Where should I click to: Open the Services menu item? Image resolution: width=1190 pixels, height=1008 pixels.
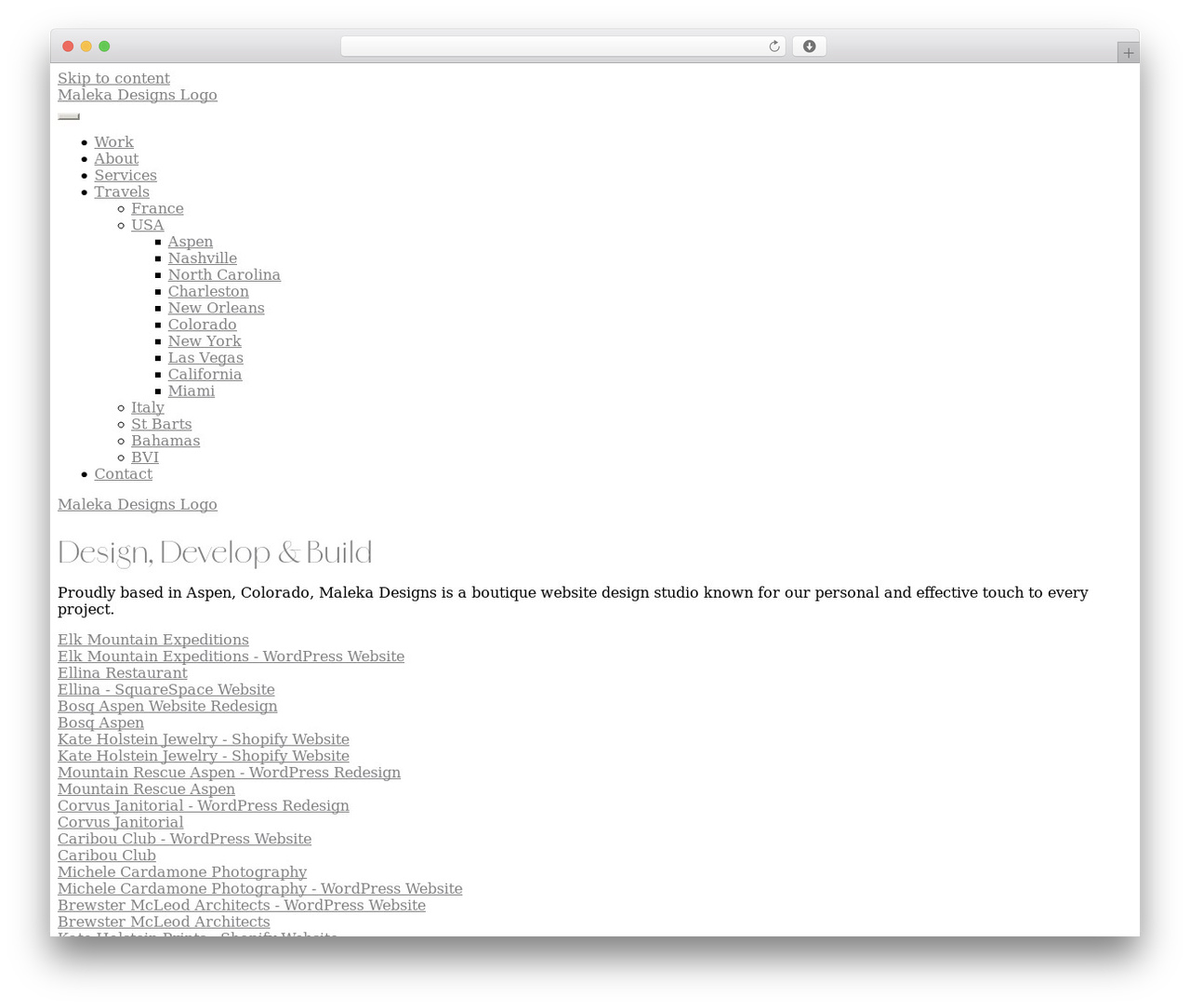pos(126,176)
